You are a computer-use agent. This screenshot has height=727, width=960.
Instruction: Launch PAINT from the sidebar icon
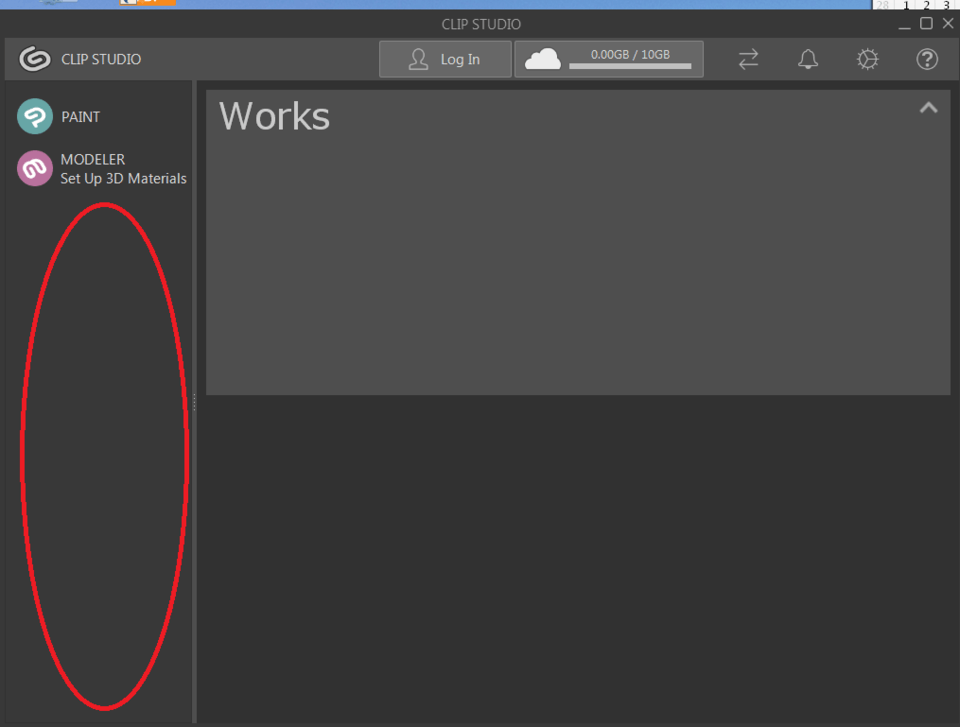35,116
